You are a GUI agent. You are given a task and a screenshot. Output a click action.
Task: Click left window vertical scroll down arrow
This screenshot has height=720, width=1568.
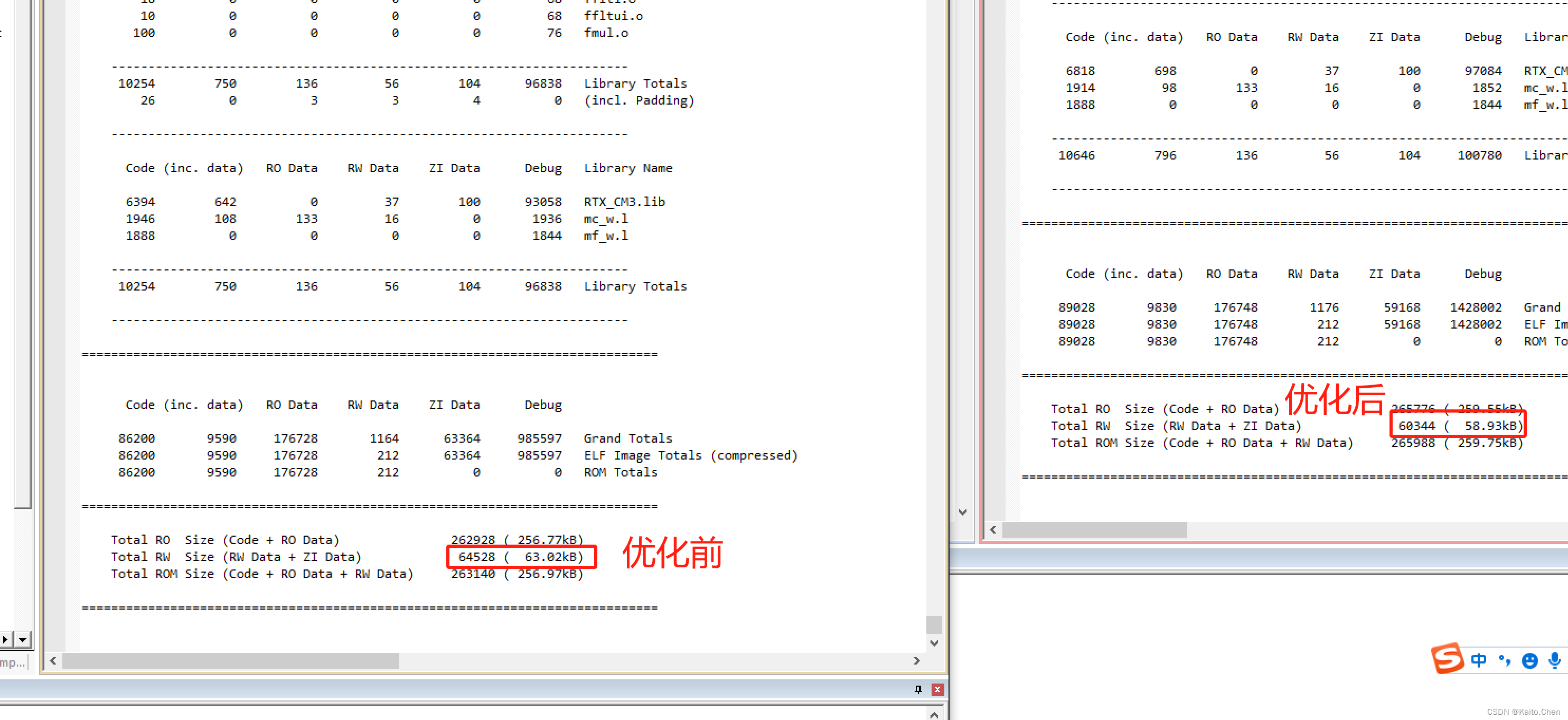point(934,643)
